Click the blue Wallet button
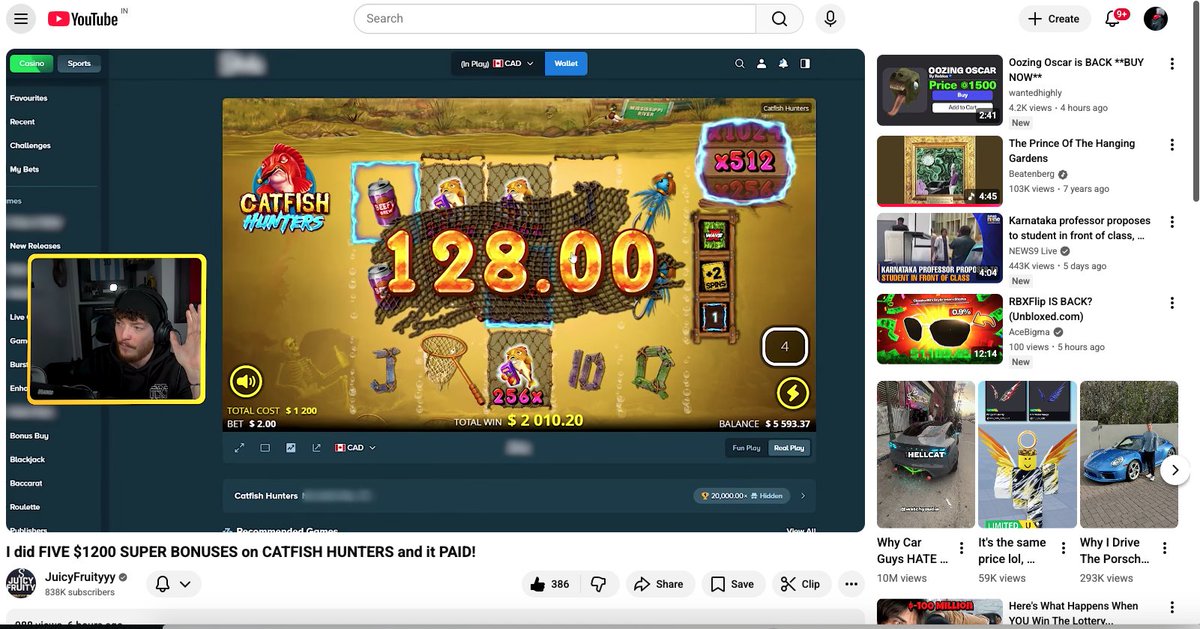Viewport: 1200px width, 629px height. point(566,63)
